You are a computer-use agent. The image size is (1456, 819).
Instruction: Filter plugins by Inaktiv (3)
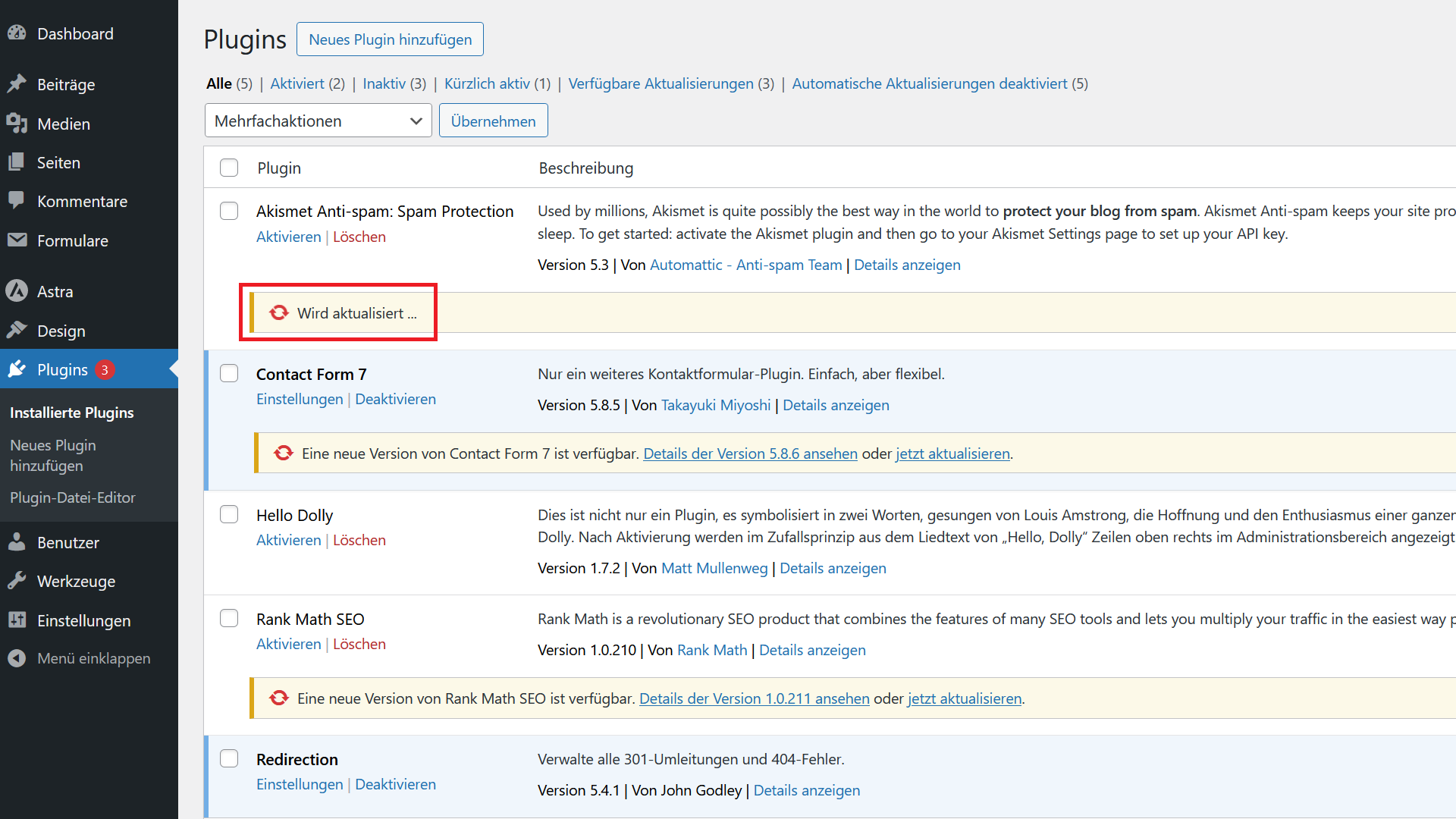(x=394, y=83)
